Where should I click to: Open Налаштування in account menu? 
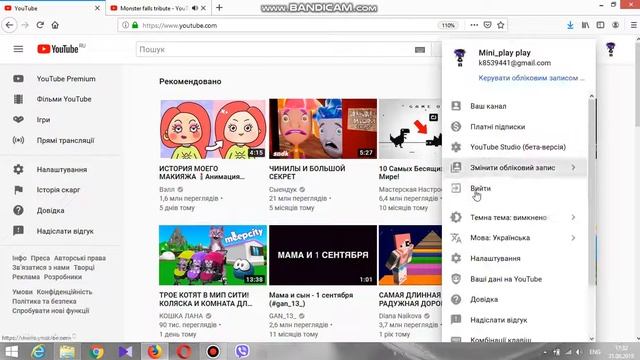click(x=515, y=258)
